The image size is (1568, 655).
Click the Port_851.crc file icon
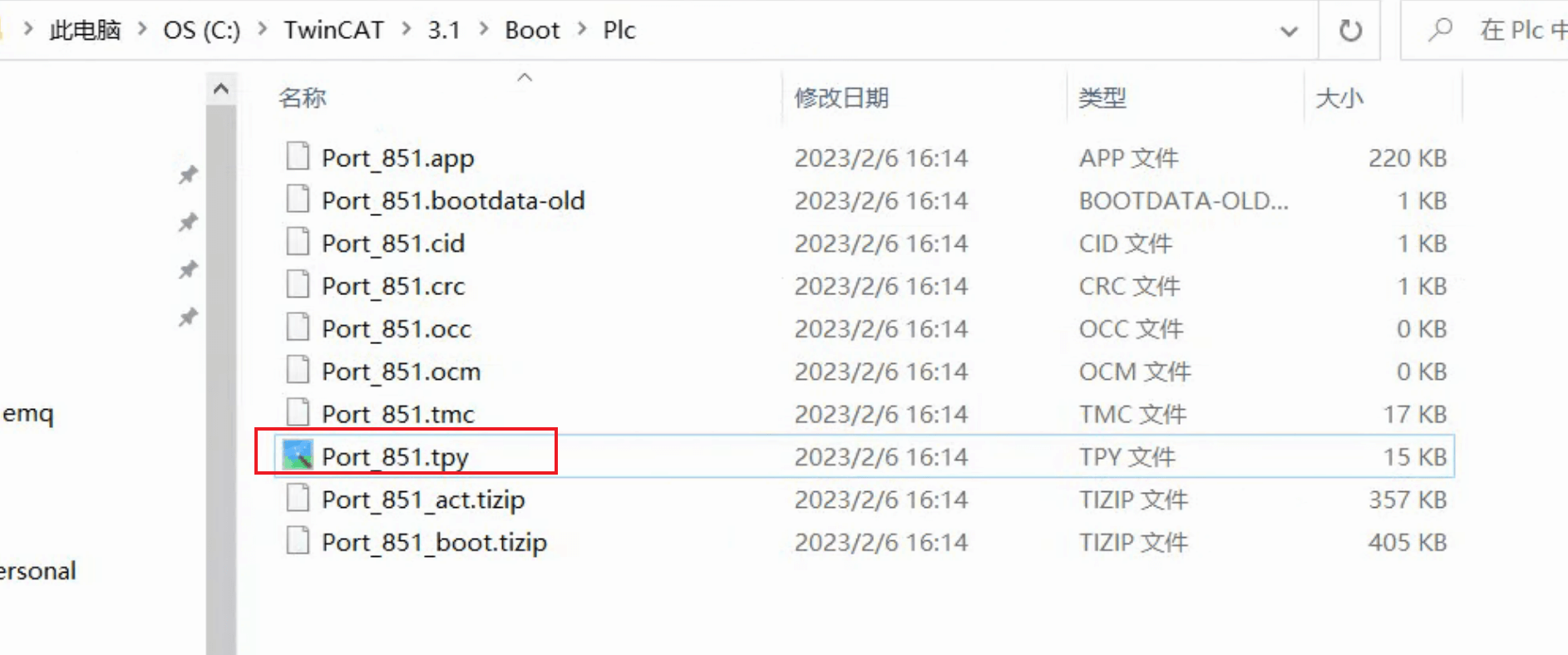coord(298,284)
